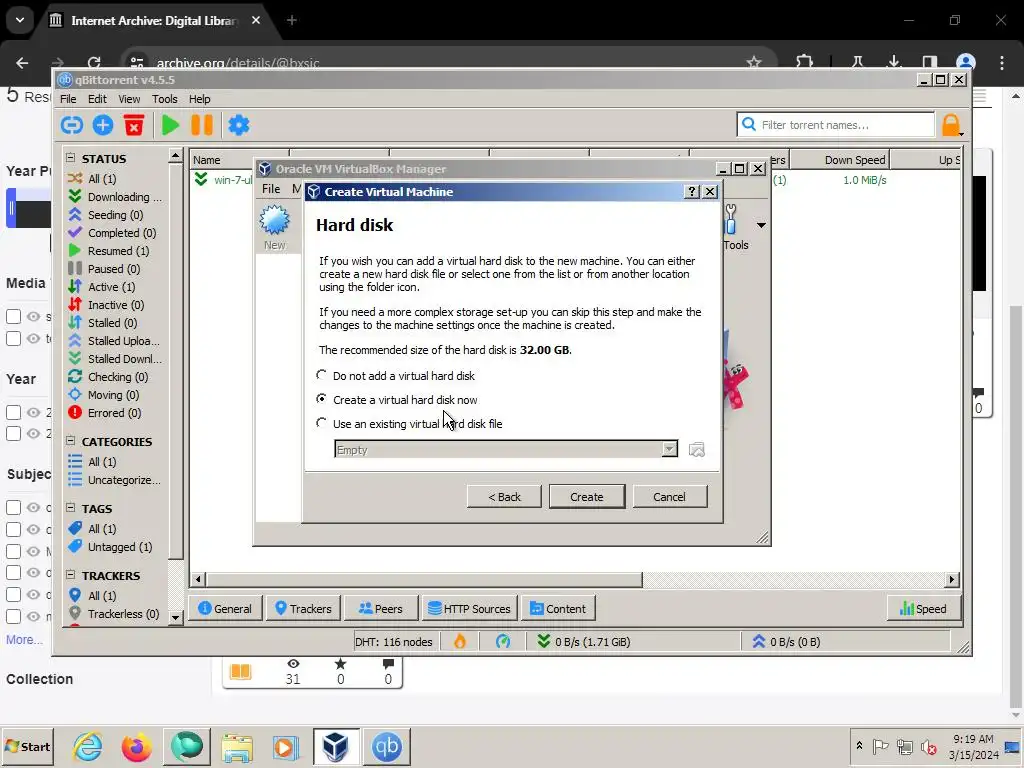Image resolution: width=1024 pixels, height=768 pixels.
Task: Click the Chrome back arrow
Action: point(22,63)
